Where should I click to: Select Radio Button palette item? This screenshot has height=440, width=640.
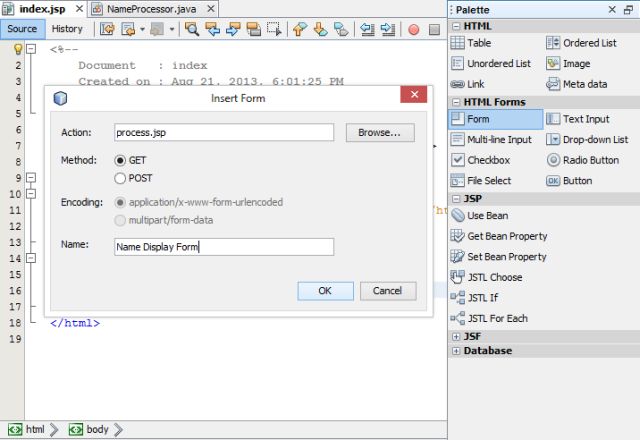pyautogui.click(x=582, y=160)
